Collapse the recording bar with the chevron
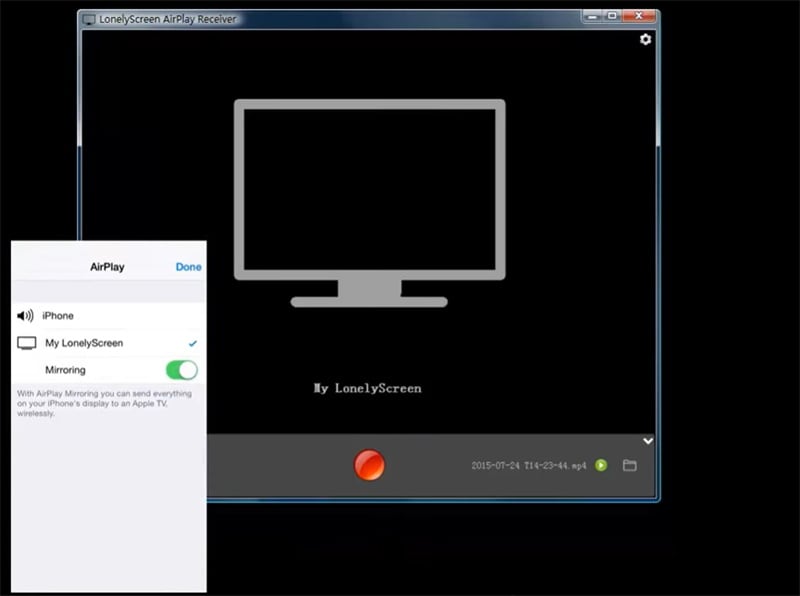Viewport: 800px width, 596px height. pyautogui.click(x=648, y=441)
